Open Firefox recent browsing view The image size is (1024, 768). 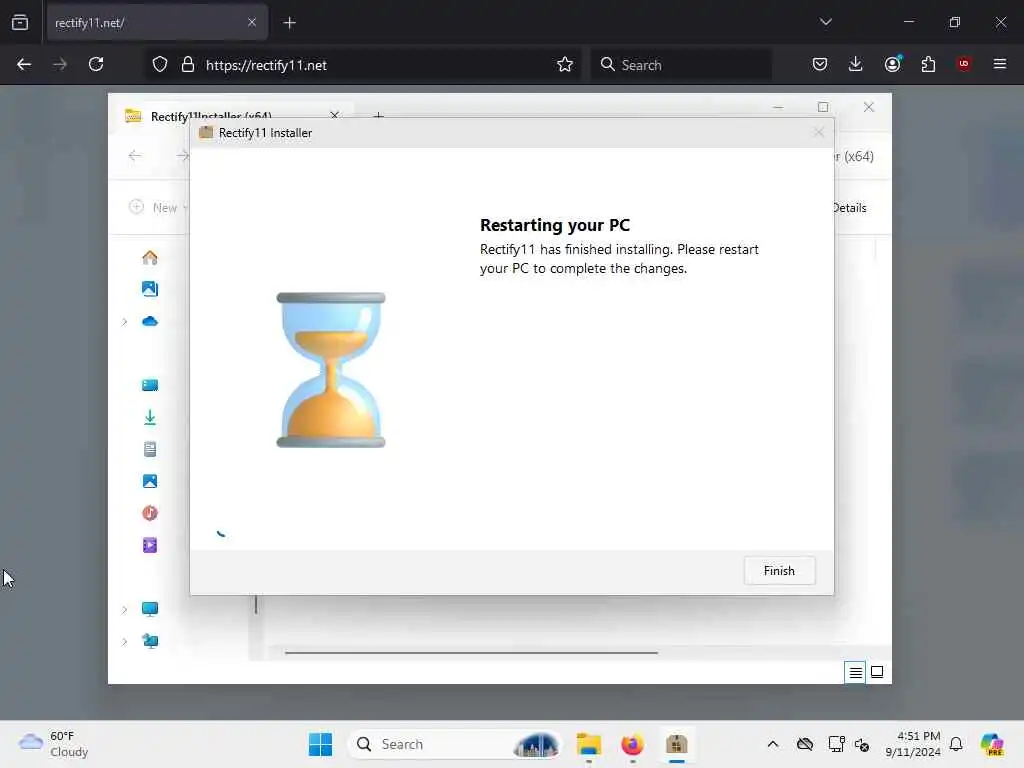[20, 23]
